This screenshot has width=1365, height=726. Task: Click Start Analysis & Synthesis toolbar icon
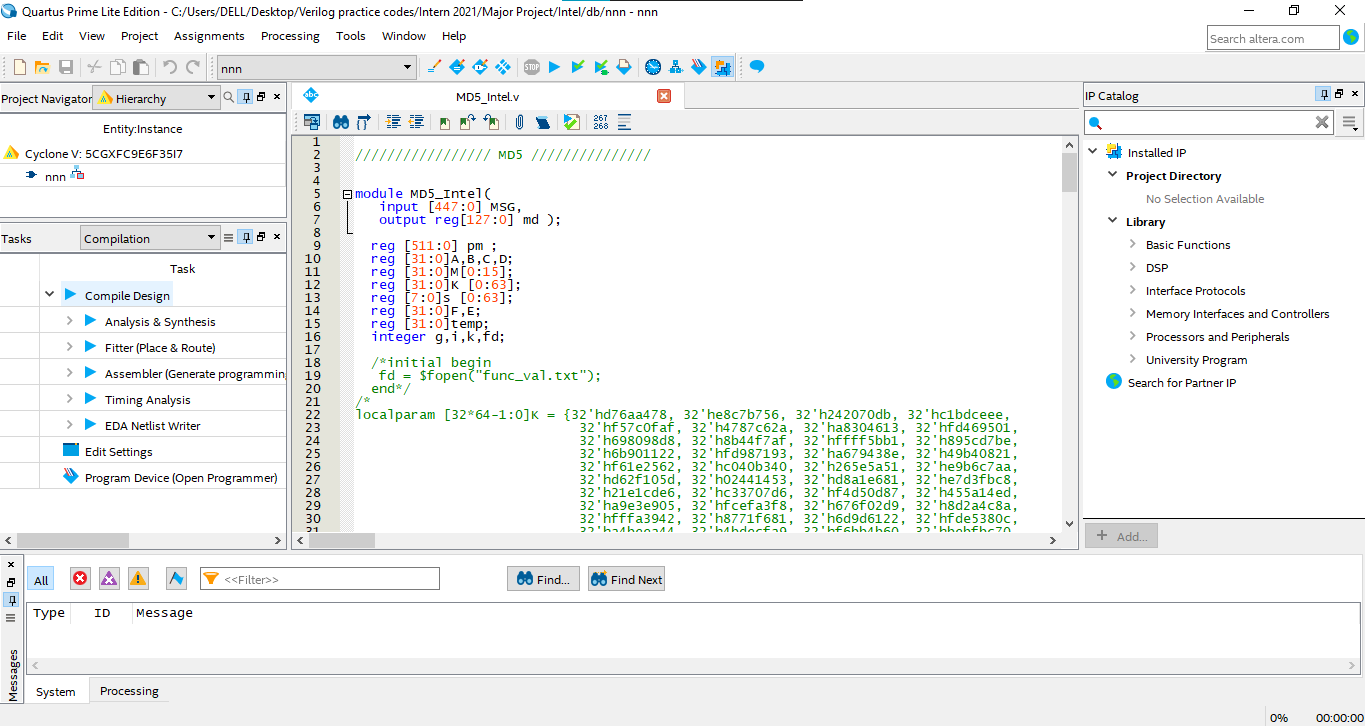[601, 67]
